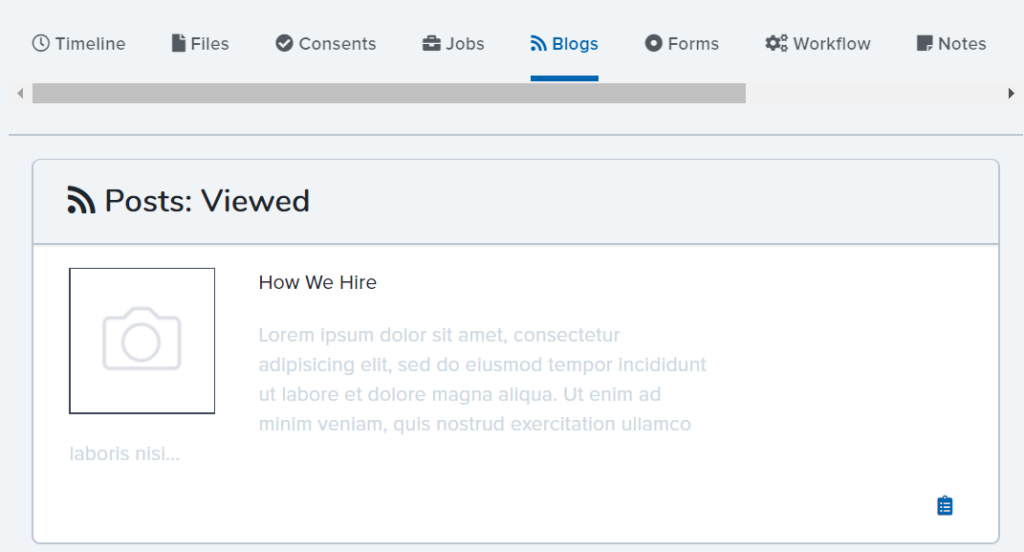The image size is (1024, 552).
Task: Click the right scroll arrow of tab scrollbar
Action: point(1011,93)
